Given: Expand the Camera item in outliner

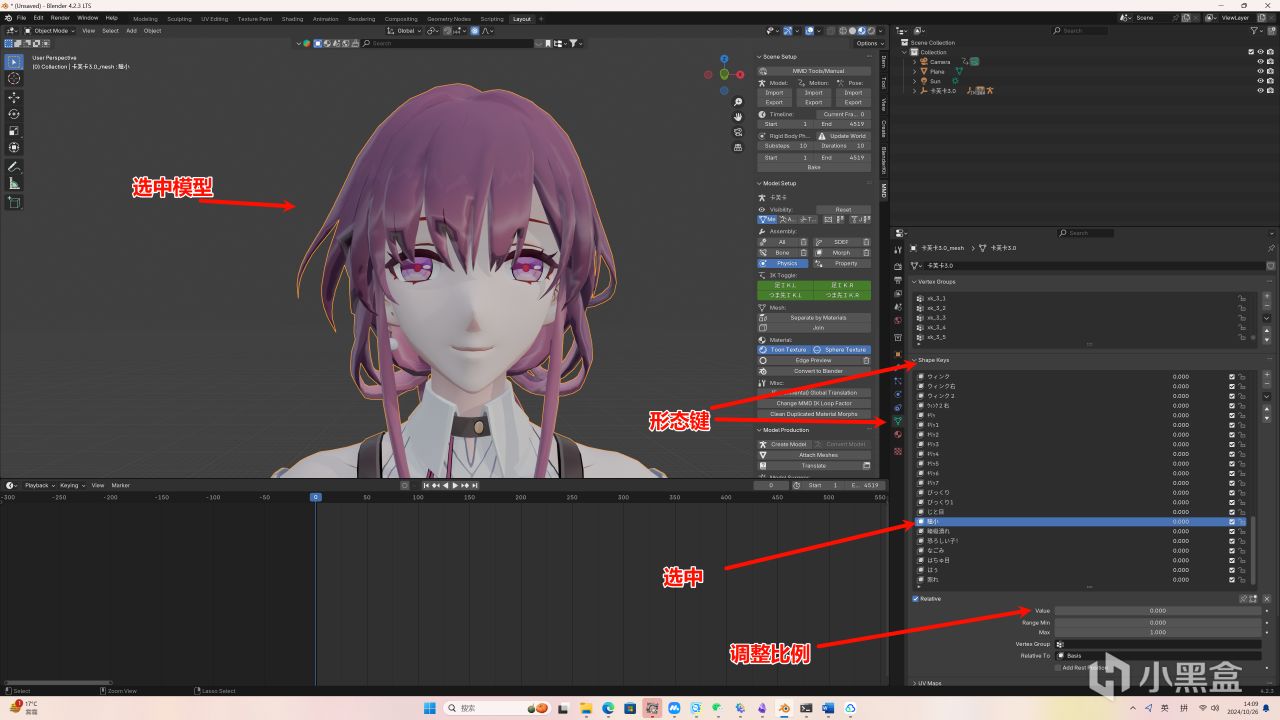Looking at the screenshot, I should point(914,62).
